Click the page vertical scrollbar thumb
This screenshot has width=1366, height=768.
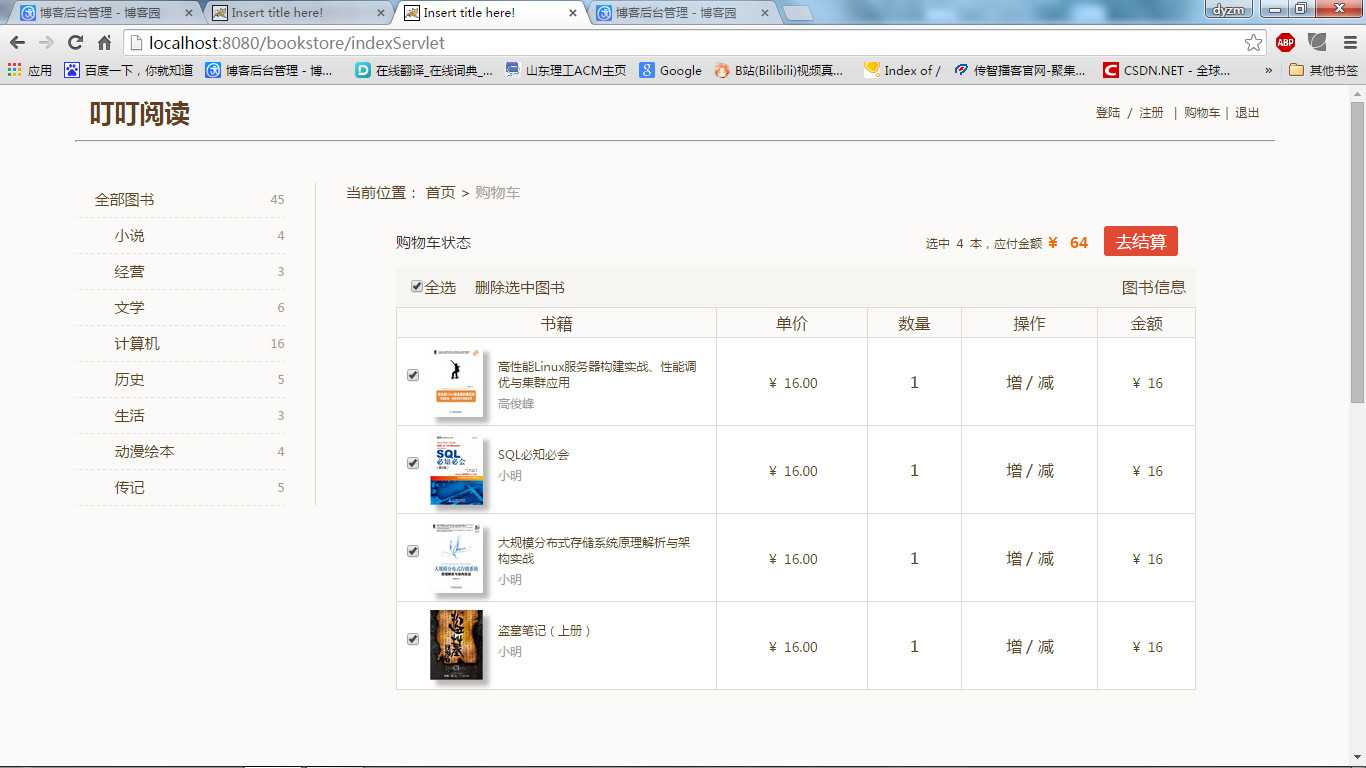[x=1357, y=252]
